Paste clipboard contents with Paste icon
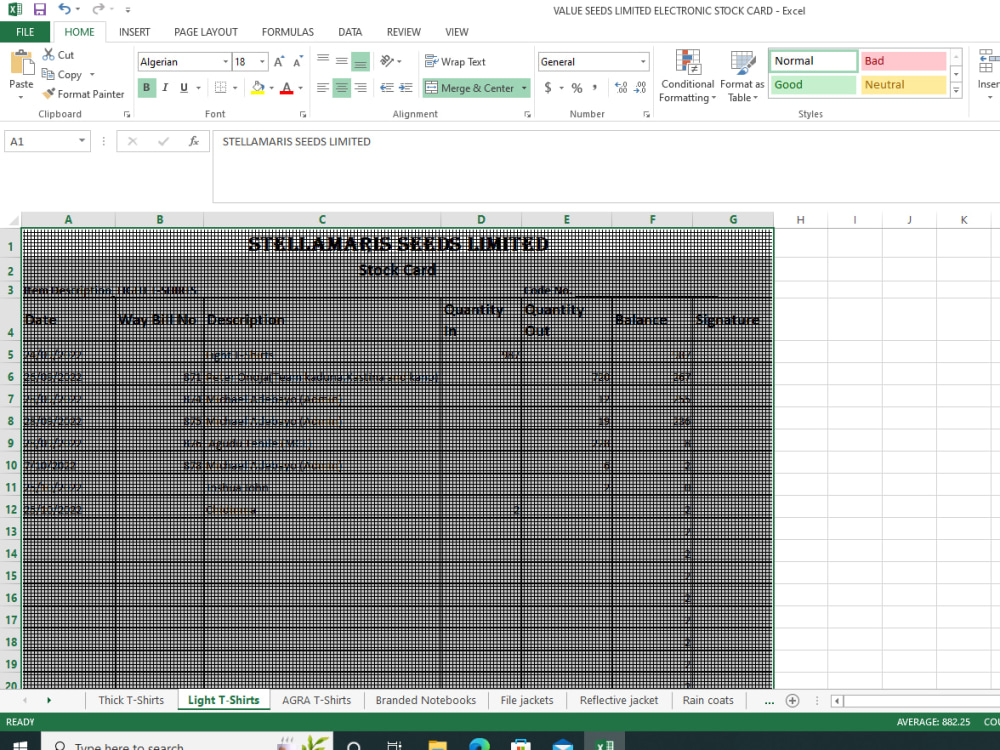This screenshot has width=1000, height=750. click(21, 64)
